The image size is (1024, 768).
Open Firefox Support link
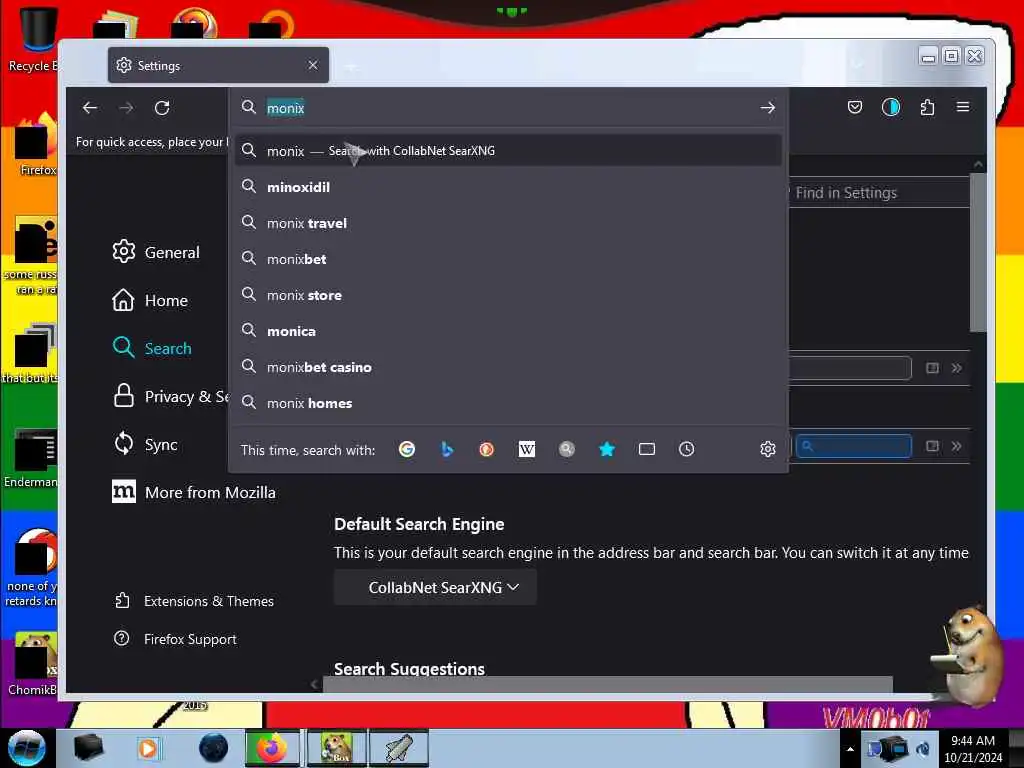click(x=175, y=639)
